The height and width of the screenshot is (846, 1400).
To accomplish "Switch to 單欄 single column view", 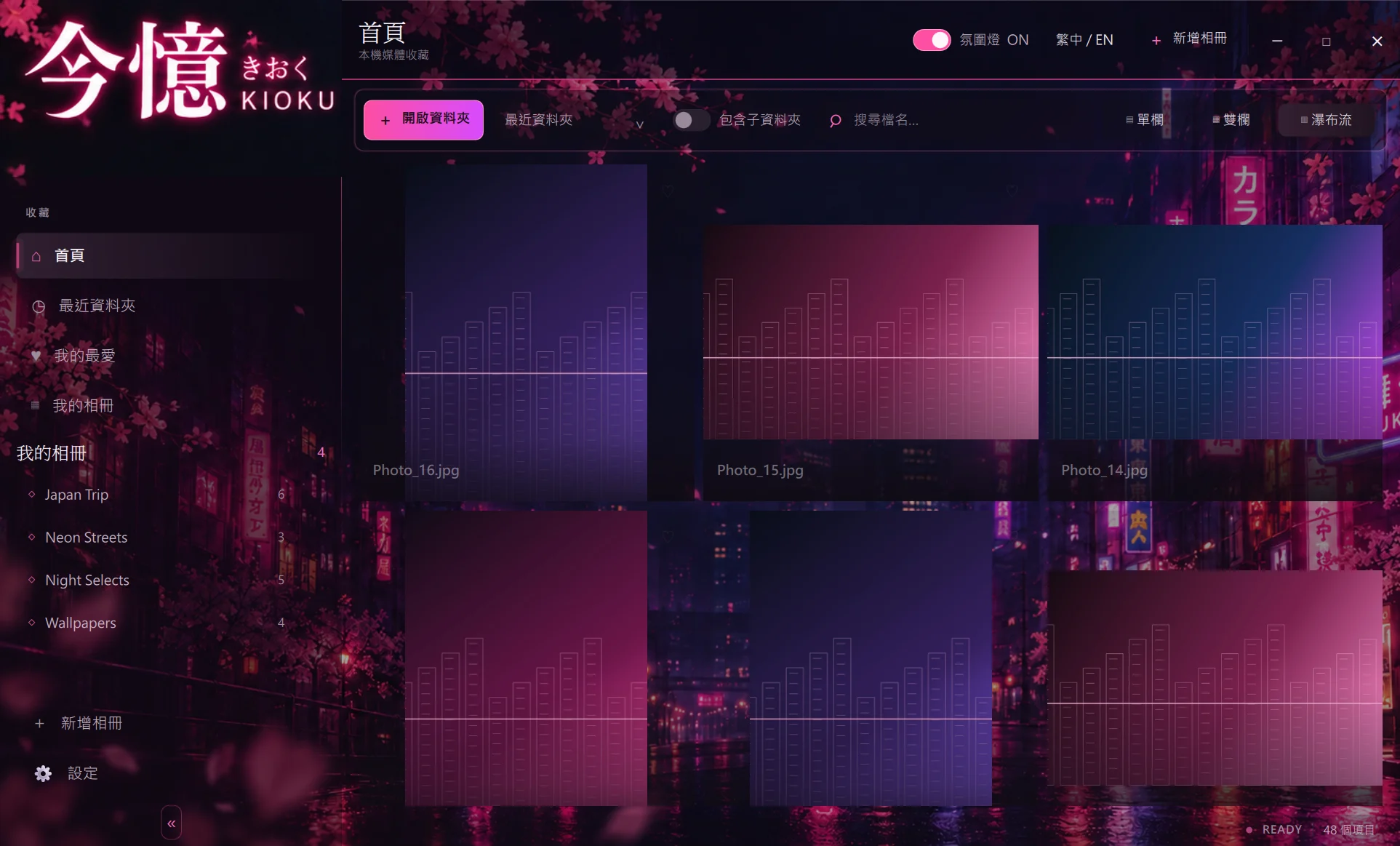I will coord(1145,120).
